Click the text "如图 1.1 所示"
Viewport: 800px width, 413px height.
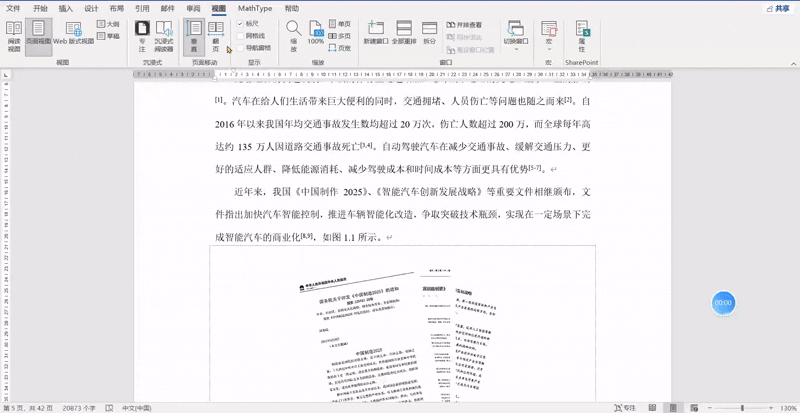click(x=353, y=237)
